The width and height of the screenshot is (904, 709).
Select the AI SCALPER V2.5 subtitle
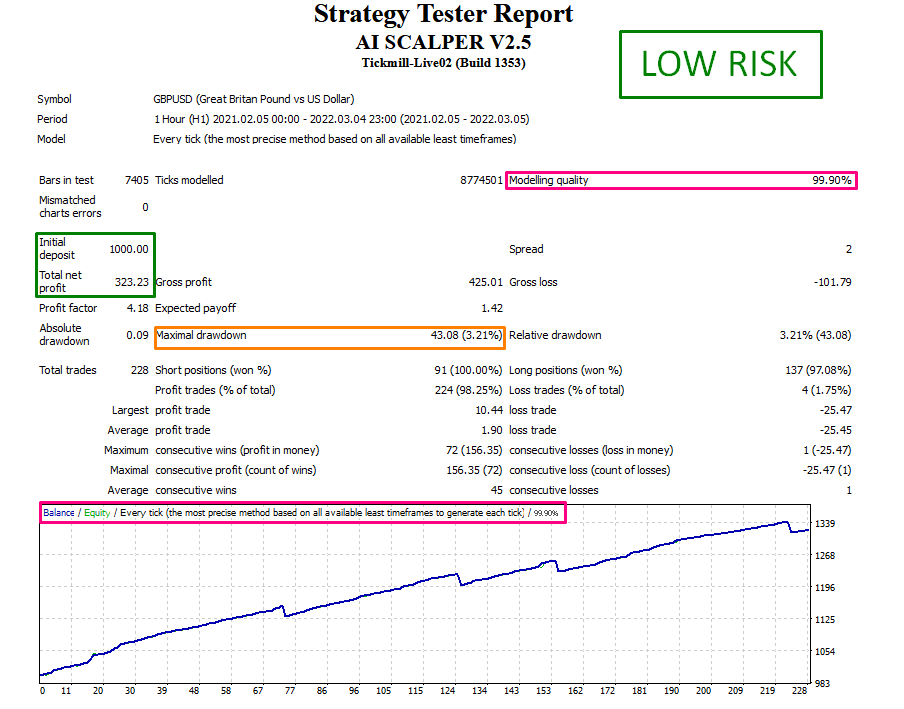444,41
